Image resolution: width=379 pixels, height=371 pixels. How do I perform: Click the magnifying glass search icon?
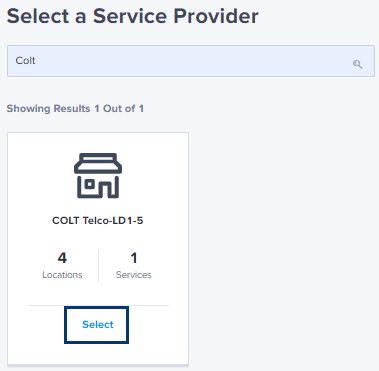pyautogui.click(x=357, y=64)
